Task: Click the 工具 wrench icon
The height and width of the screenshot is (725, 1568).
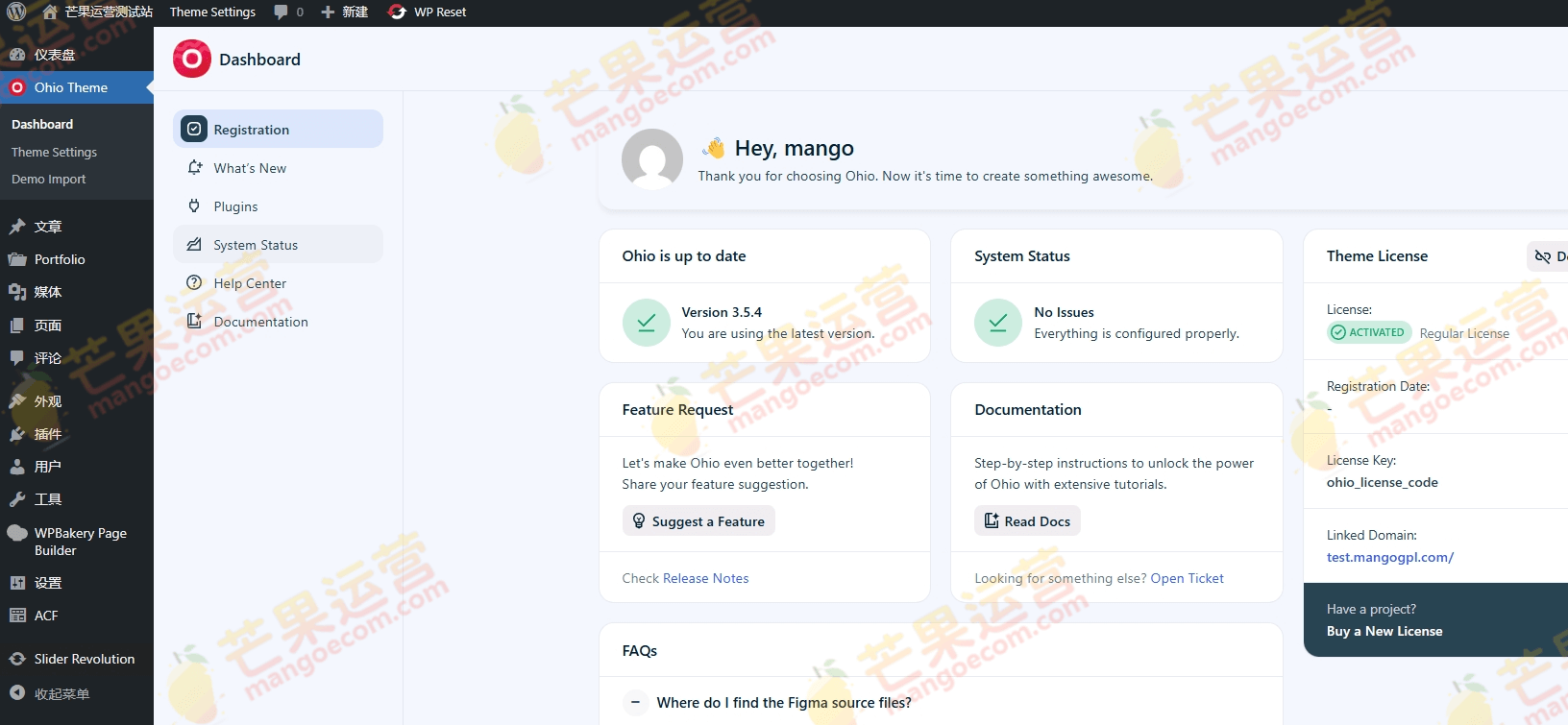Action: pos(17,499)
